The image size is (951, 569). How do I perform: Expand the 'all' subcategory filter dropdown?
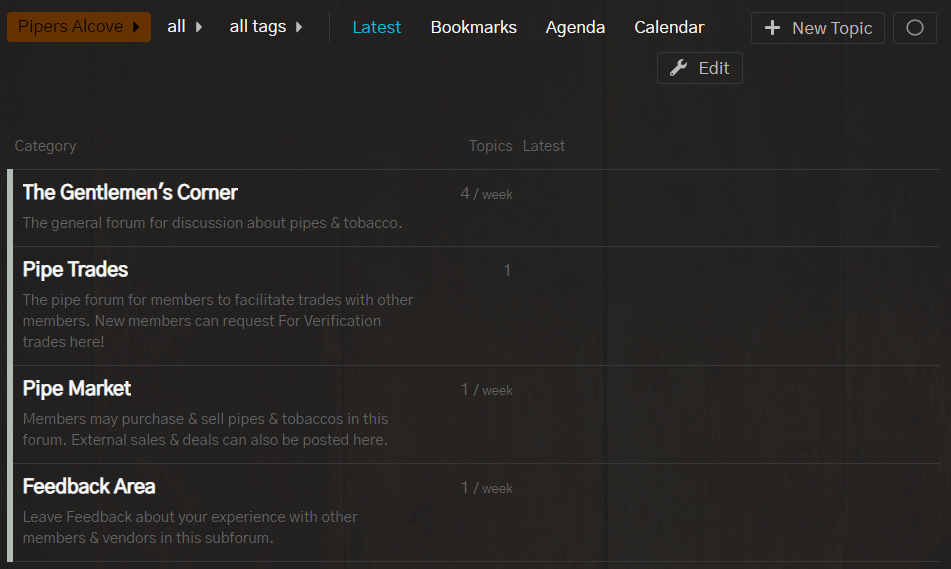tap(184, 27)
